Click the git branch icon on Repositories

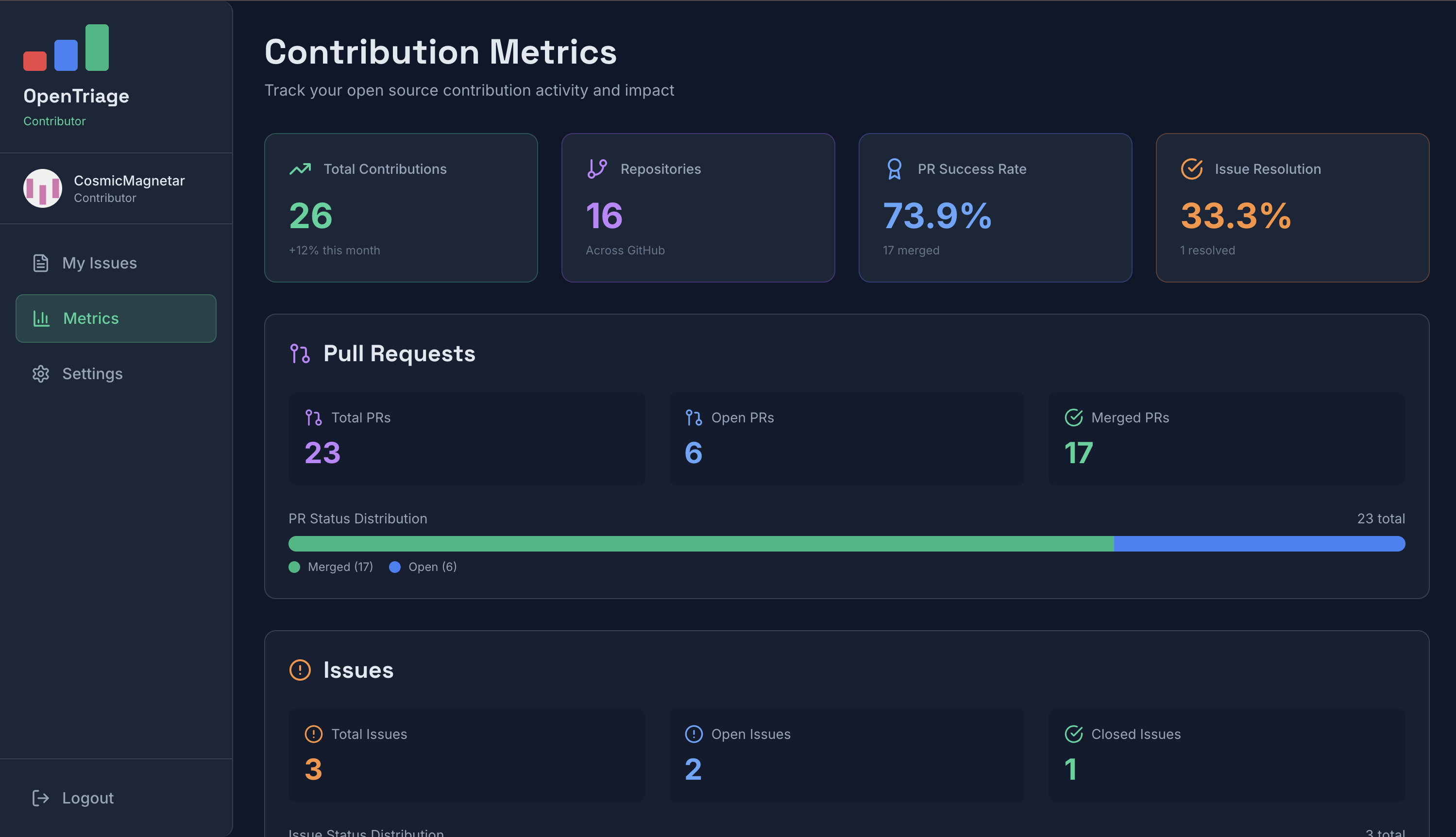[597, 169]
